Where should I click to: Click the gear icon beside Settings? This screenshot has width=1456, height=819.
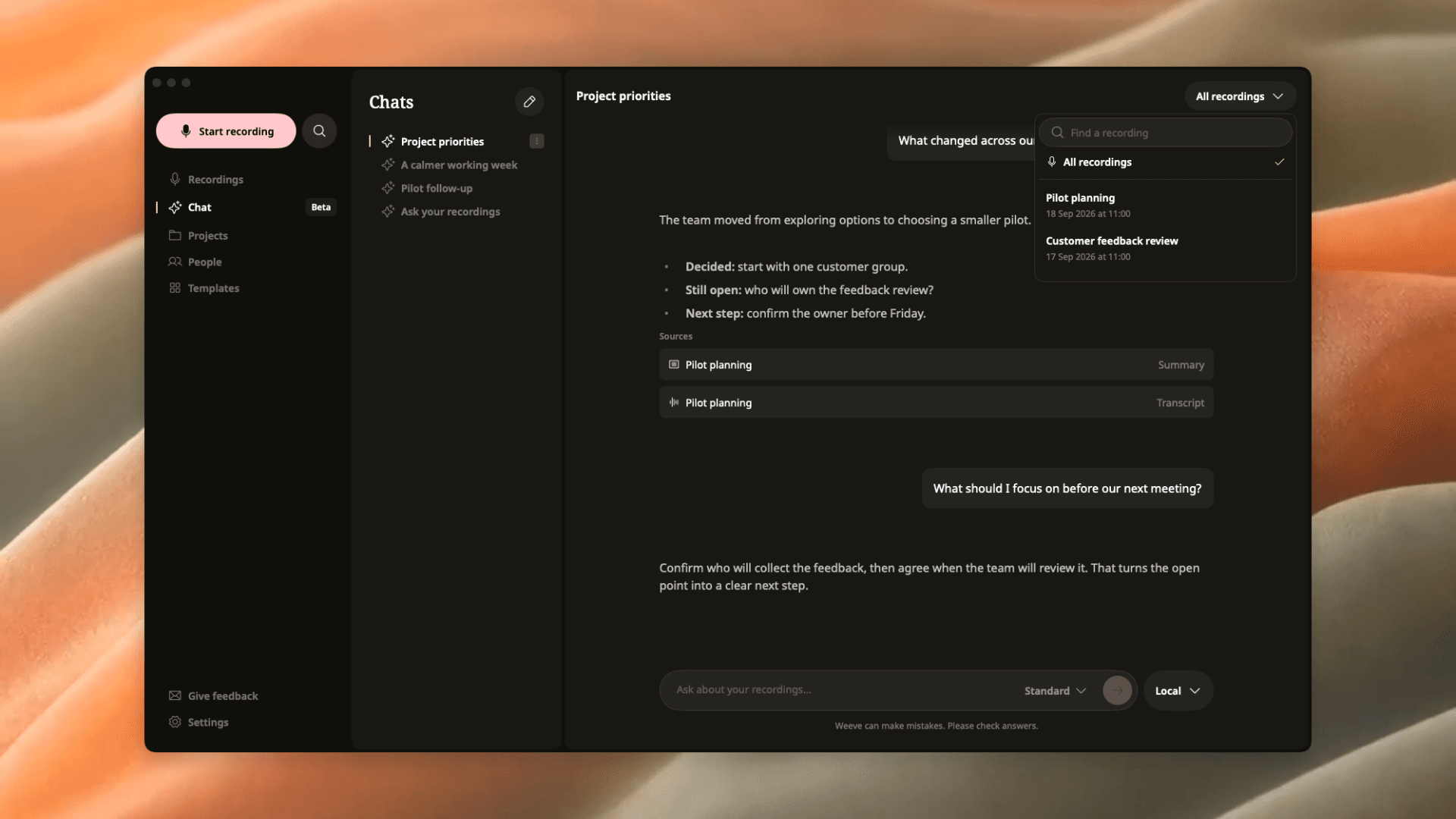point(175,722)
